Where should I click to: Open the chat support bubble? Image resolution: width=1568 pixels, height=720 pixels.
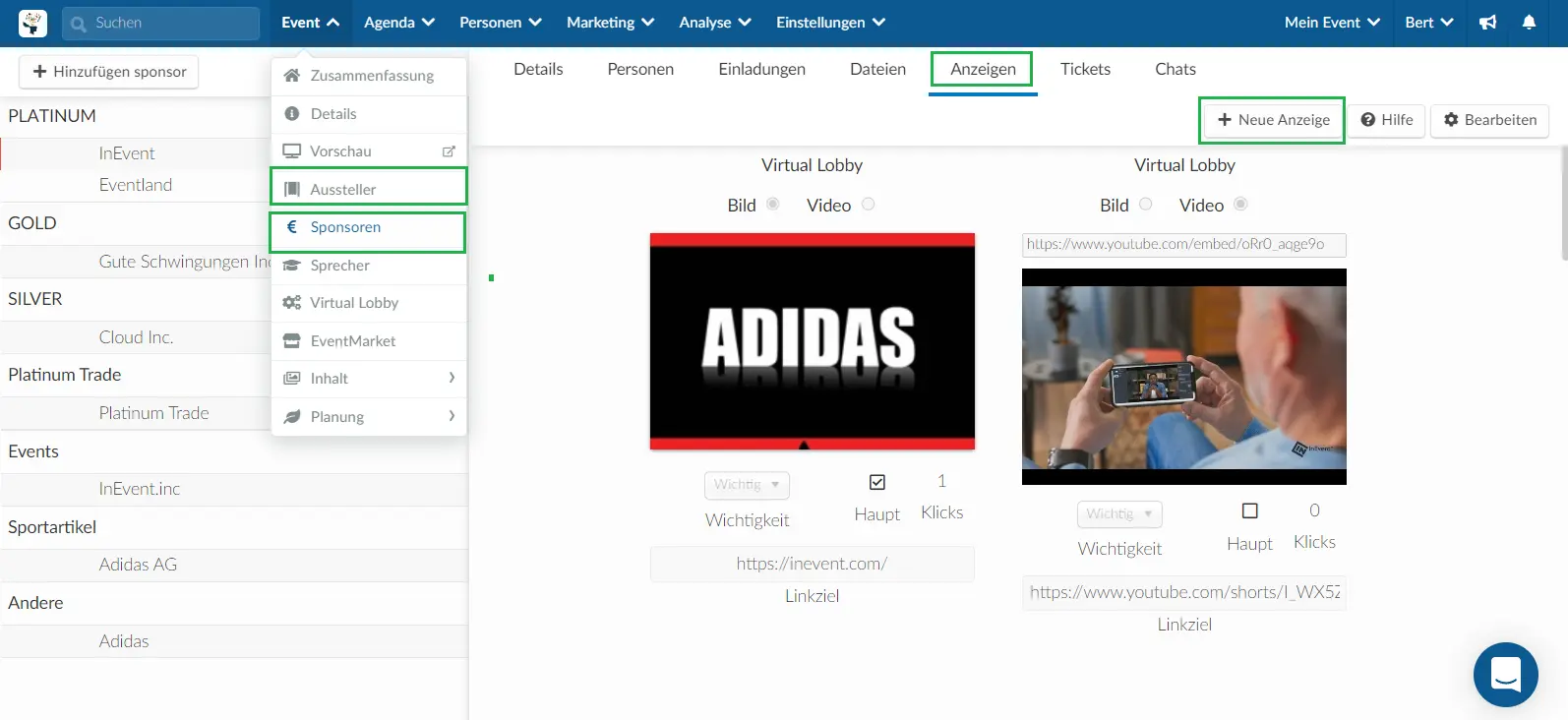1505,675
